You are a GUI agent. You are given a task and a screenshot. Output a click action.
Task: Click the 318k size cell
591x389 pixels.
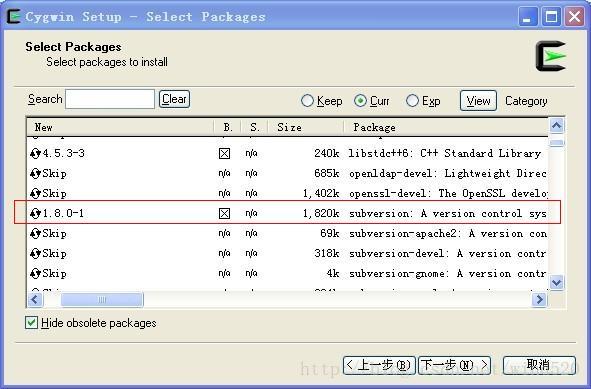point(327,253)
